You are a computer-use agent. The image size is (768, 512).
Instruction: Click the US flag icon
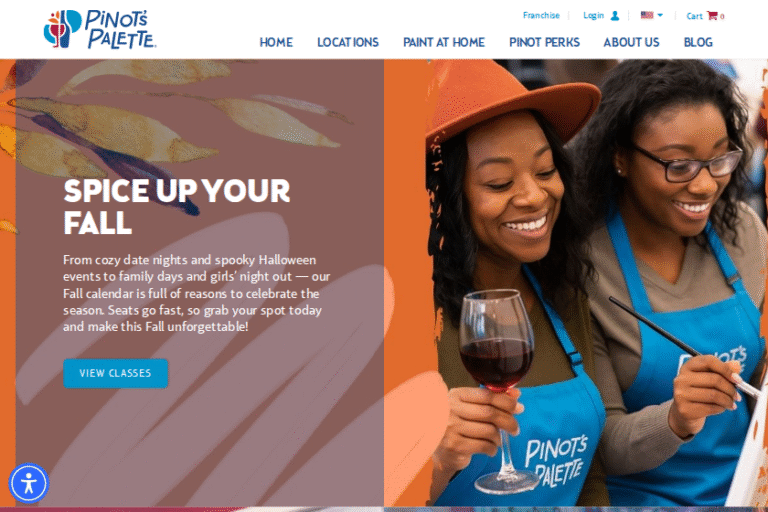pyautogui.click(x=647, y=15)
